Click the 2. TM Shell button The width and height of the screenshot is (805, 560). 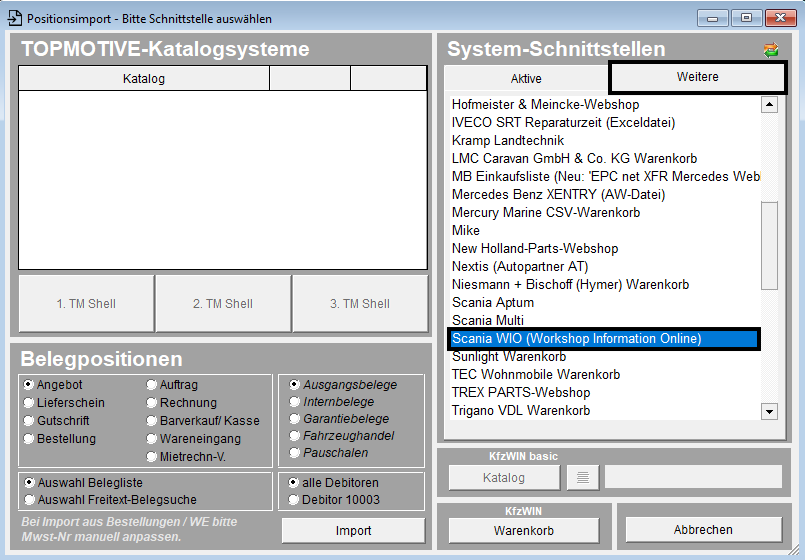coord(223,303)
